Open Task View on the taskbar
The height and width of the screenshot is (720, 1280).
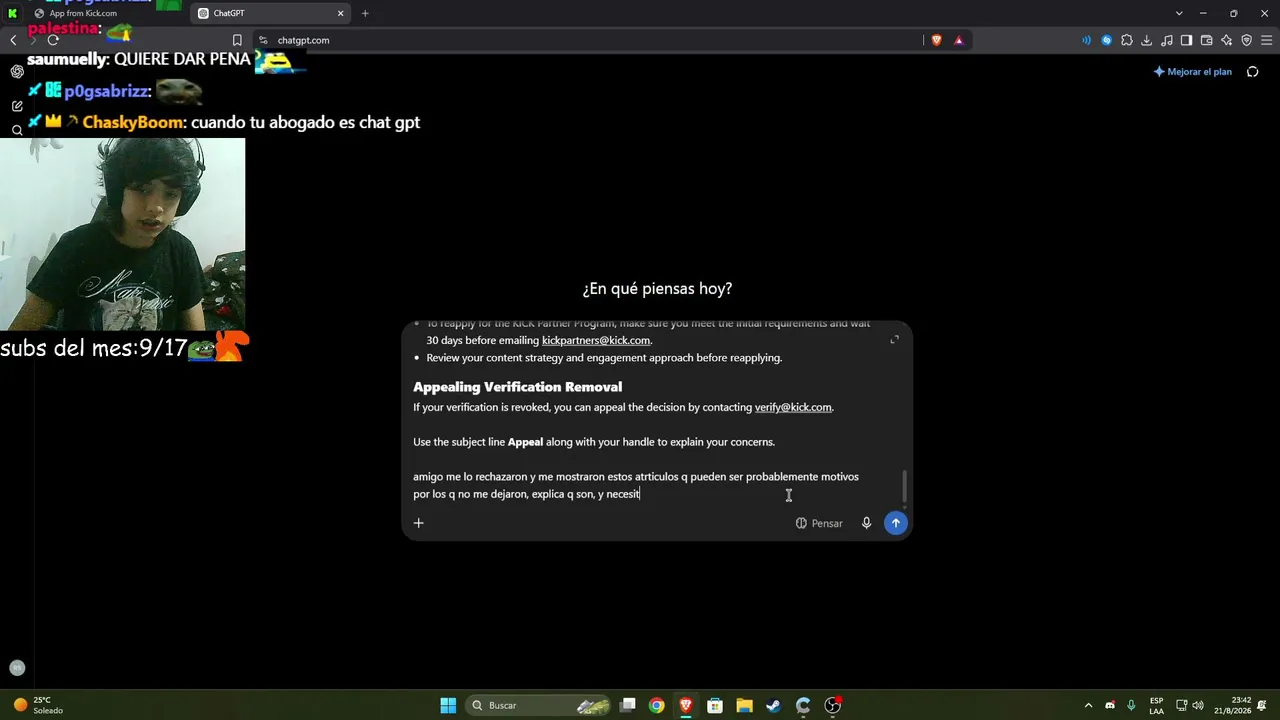627,705
